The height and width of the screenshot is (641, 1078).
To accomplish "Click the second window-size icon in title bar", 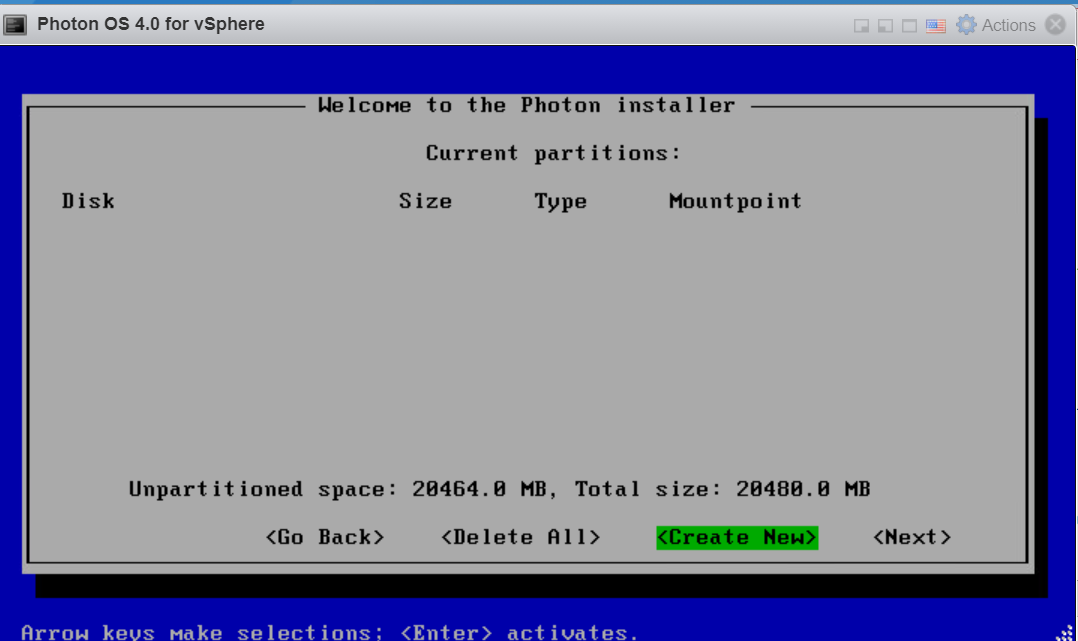I will click(884, 26).
